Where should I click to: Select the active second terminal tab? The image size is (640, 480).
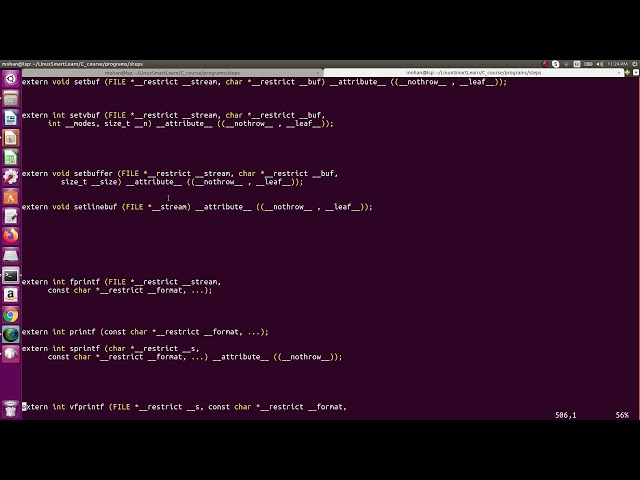pos(473,73)
